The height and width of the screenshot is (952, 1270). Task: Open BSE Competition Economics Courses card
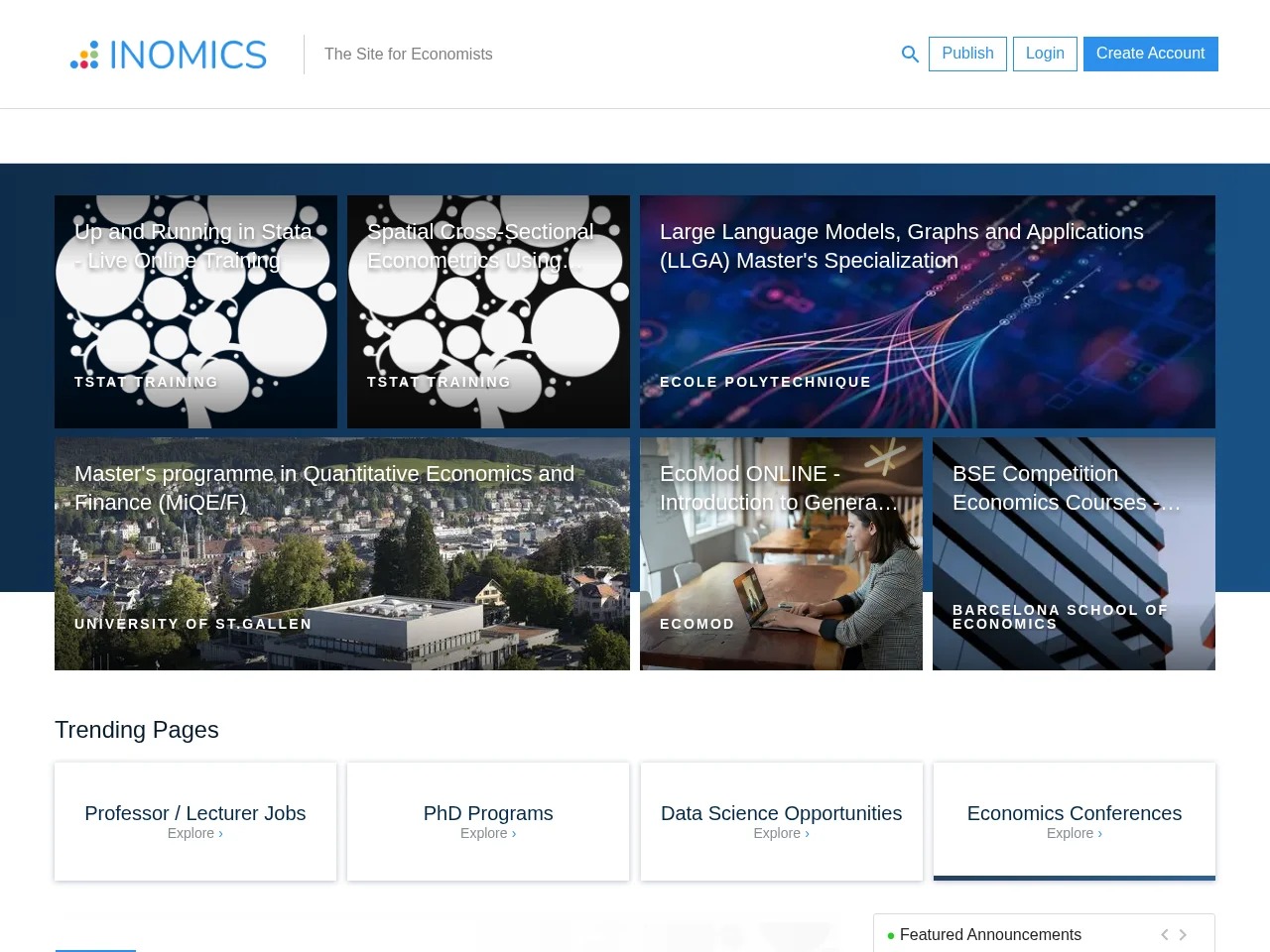pos(1074,553)
